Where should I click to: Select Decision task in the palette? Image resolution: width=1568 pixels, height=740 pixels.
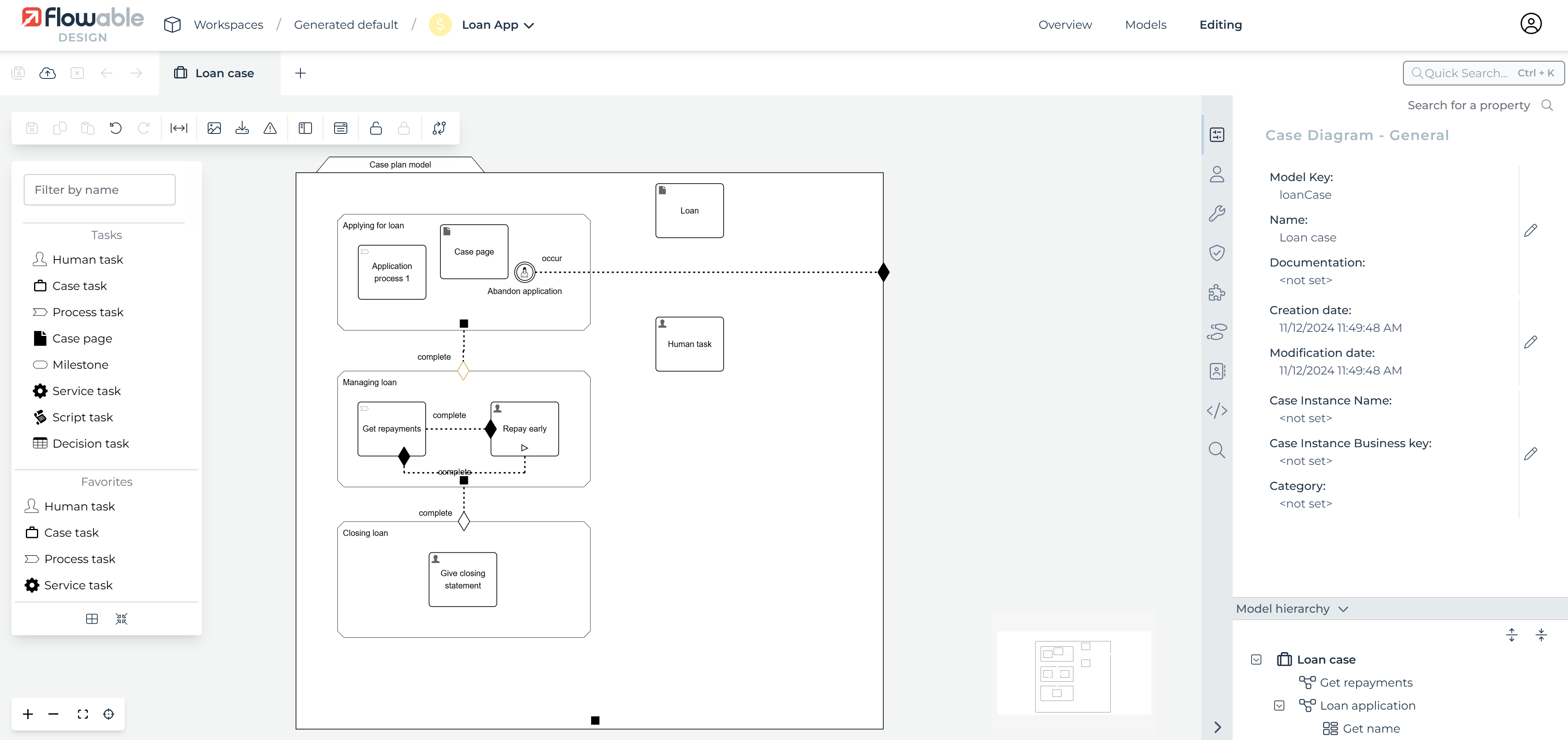pyautogui.click(x=89, y=443)
